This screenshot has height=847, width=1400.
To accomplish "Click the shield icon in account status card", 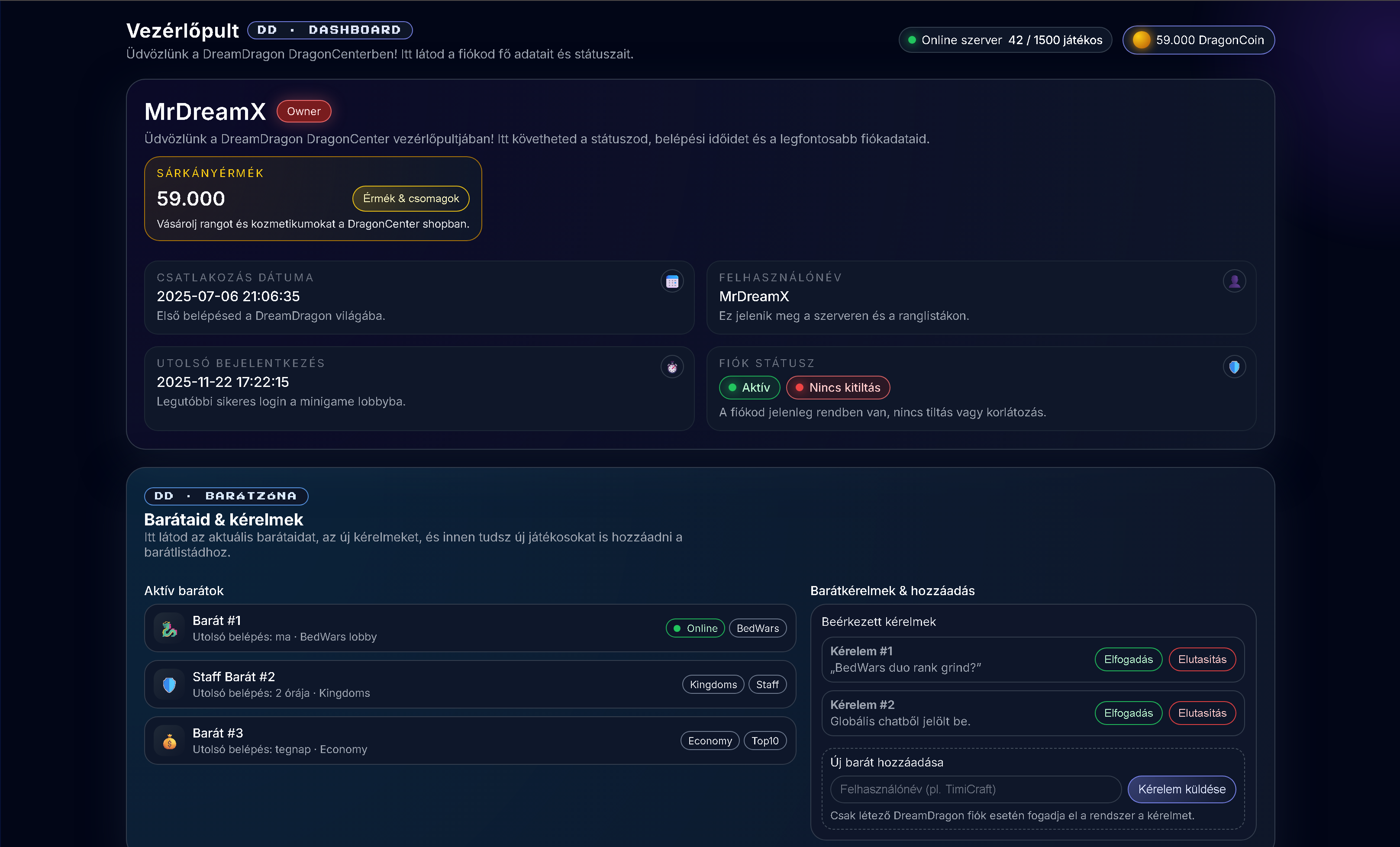I will (1234, 367).
